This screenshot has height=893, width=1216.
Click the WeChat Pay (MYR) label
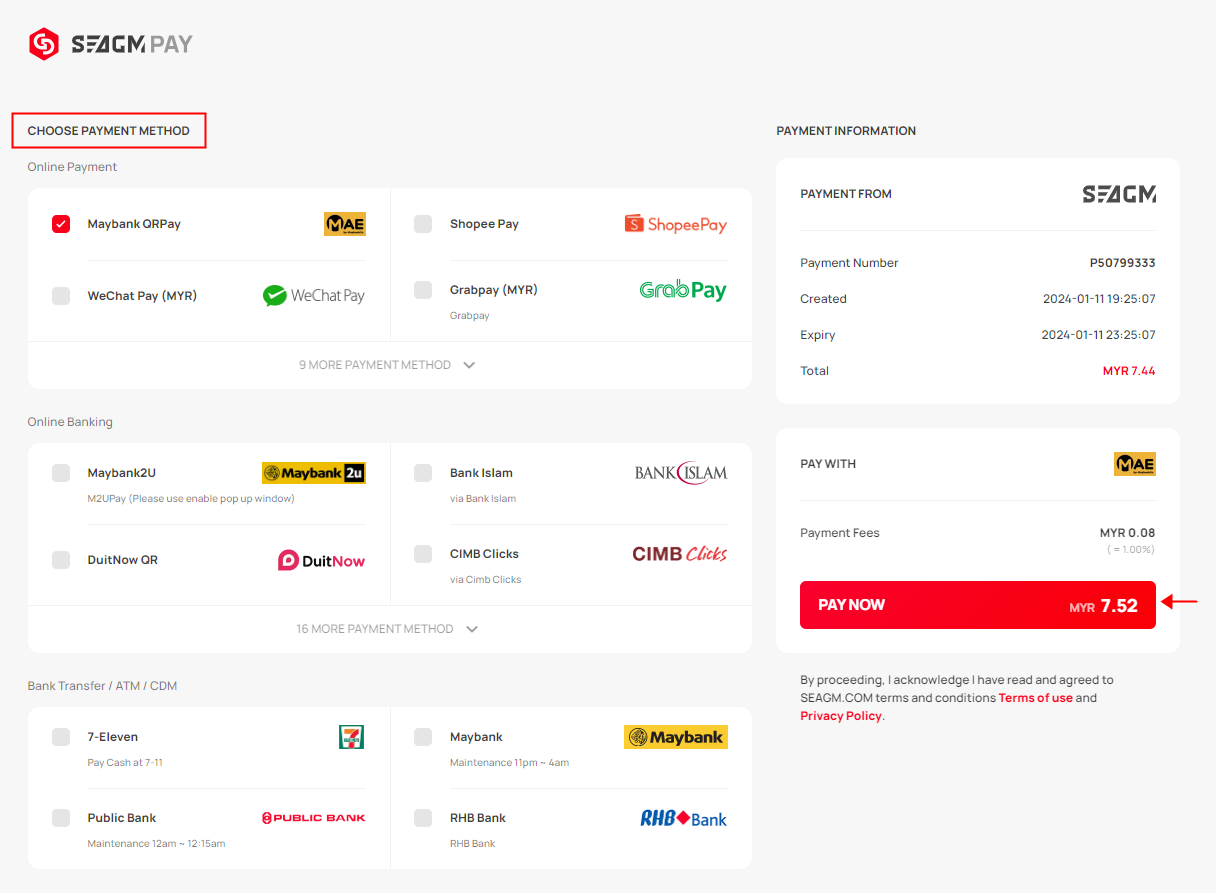click(142, 296)
